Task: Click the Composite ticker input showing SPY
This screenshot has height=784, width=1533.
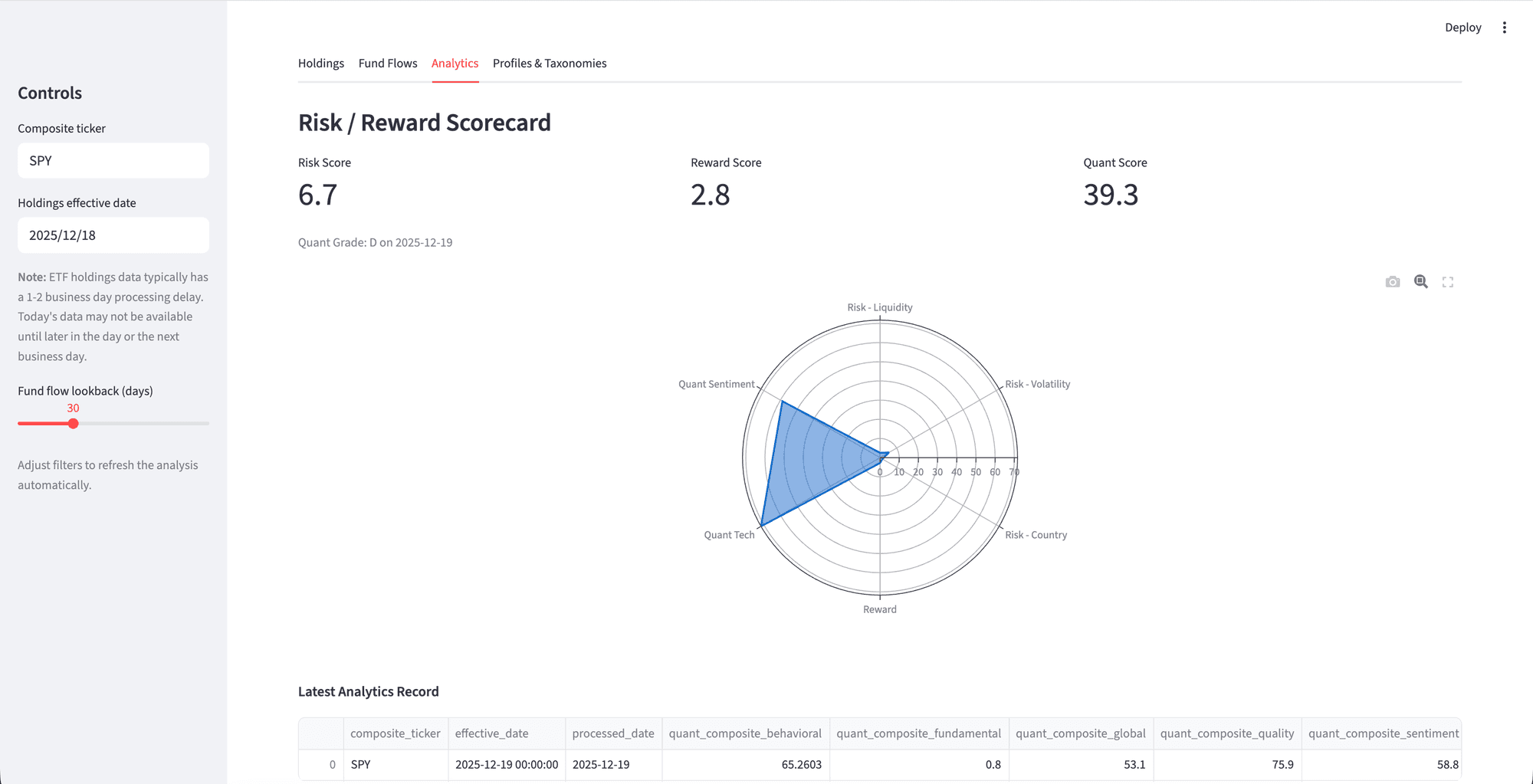Action: point(113,161)
